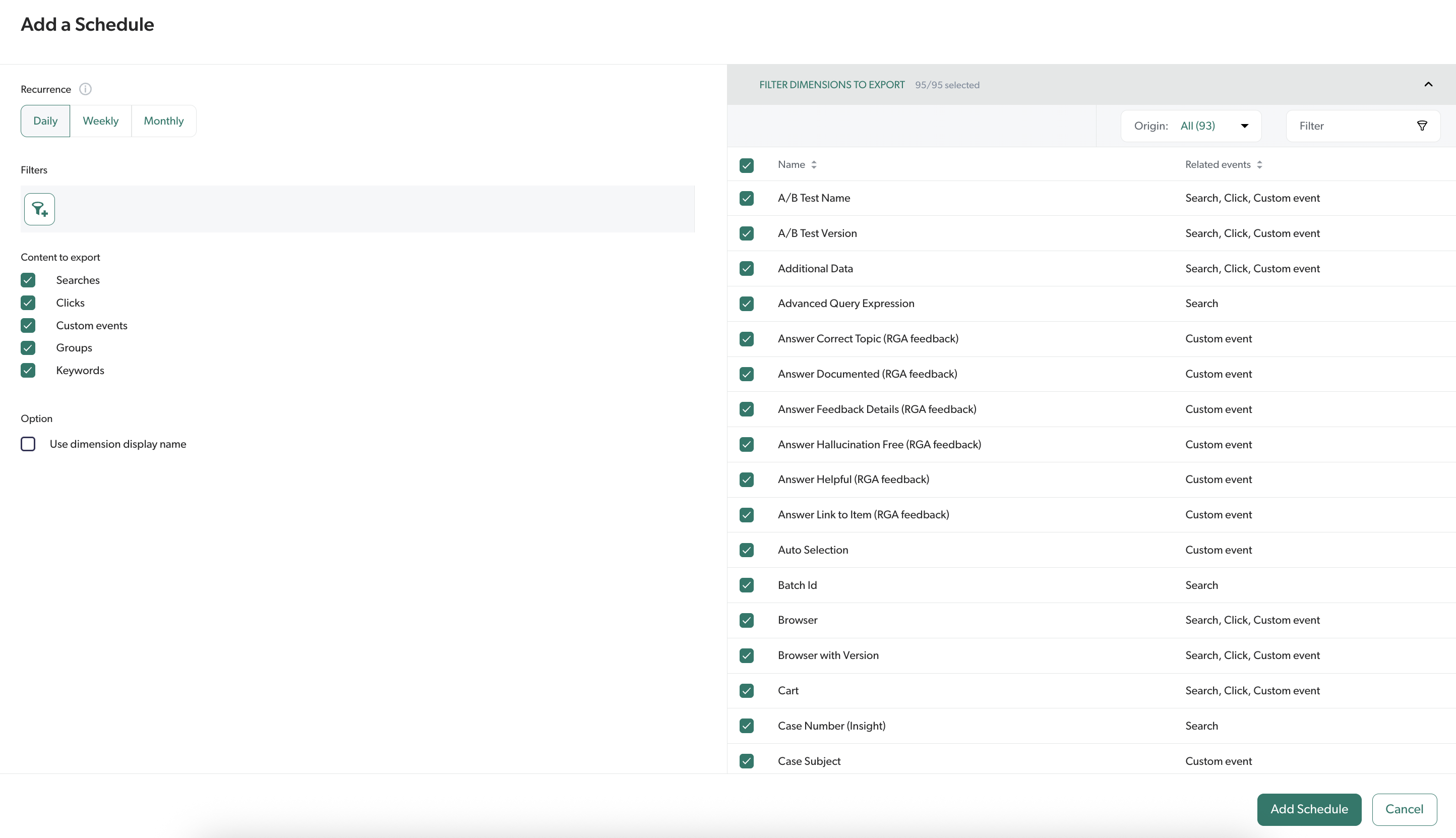The height and width of the screenshot is (838, 1456).
Task: Click the Name column header
Action: pyautogui.click(x=792, y=164)
